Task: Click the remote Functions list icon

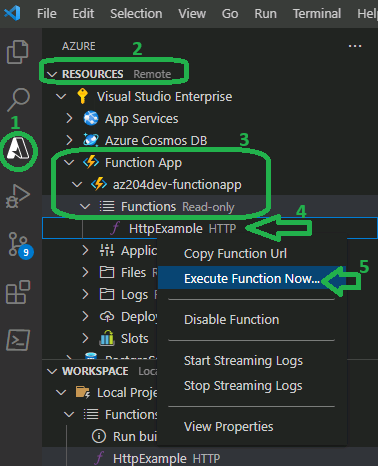Action: pyautogui.click(x=107, y=206)
